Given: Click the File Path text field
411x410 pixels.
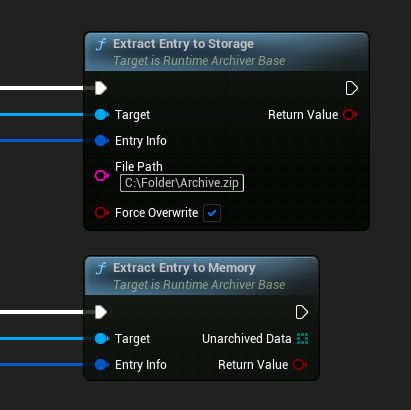Looking at the screenshot, I should pyautogui.click(x=182, y=183).
